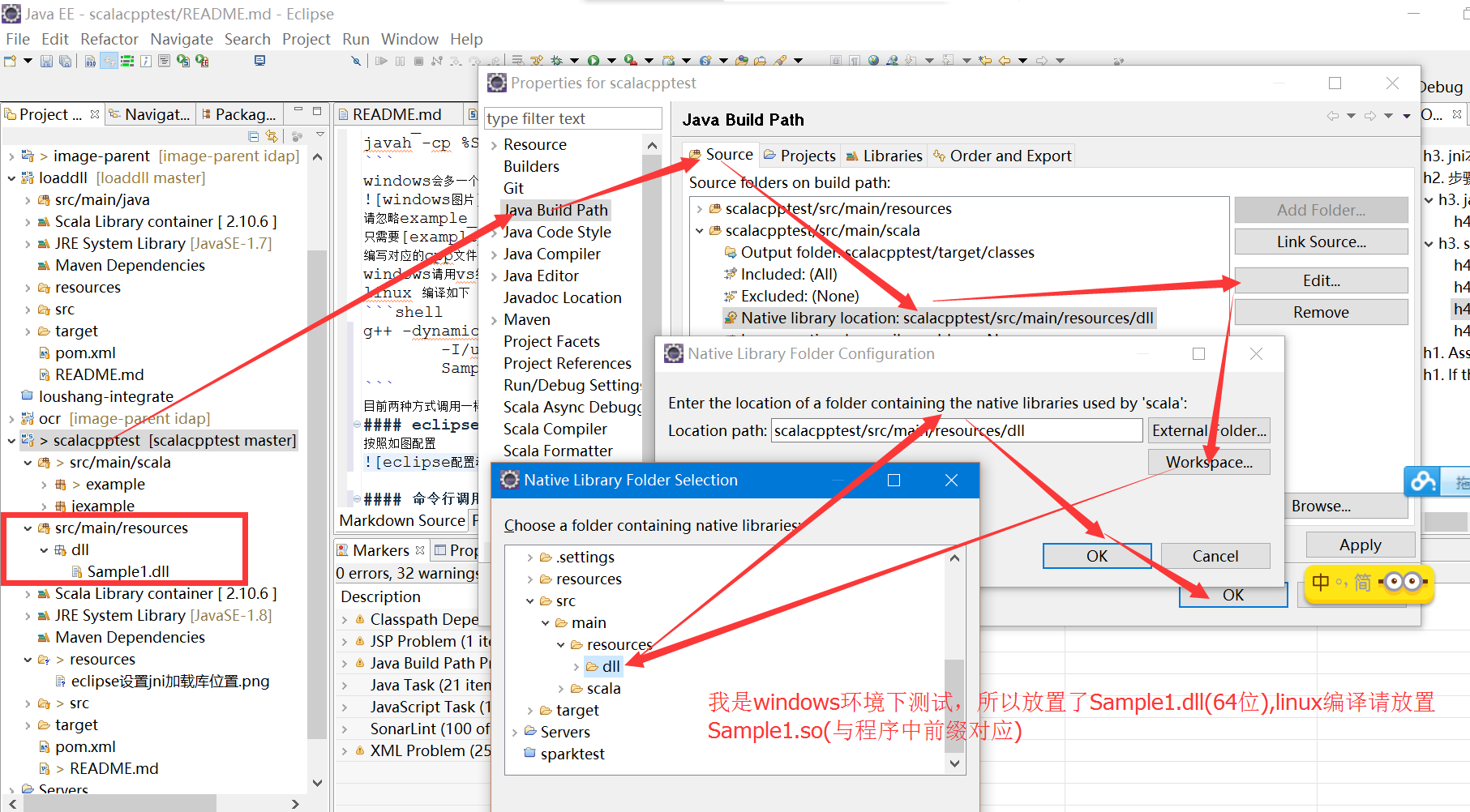
Task: Click Cancel in Native Library Folder Configuration
Action: pyautogui.click(x=1215, y=556)
